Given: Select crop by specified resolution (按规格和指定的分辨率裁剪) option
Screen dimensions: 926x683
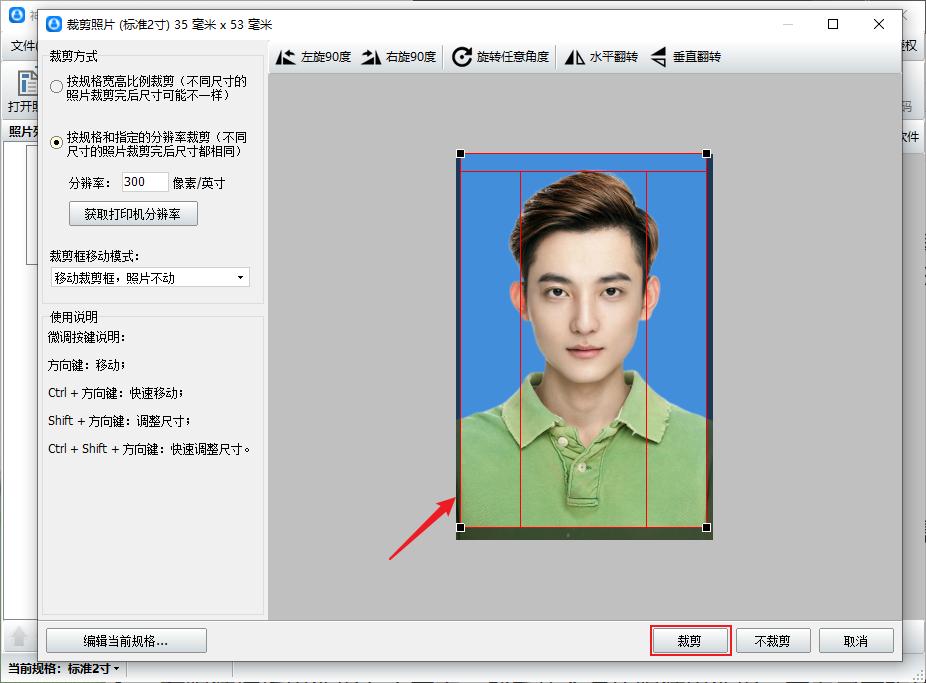Looking at the screenshot, I should pos(57,143).
